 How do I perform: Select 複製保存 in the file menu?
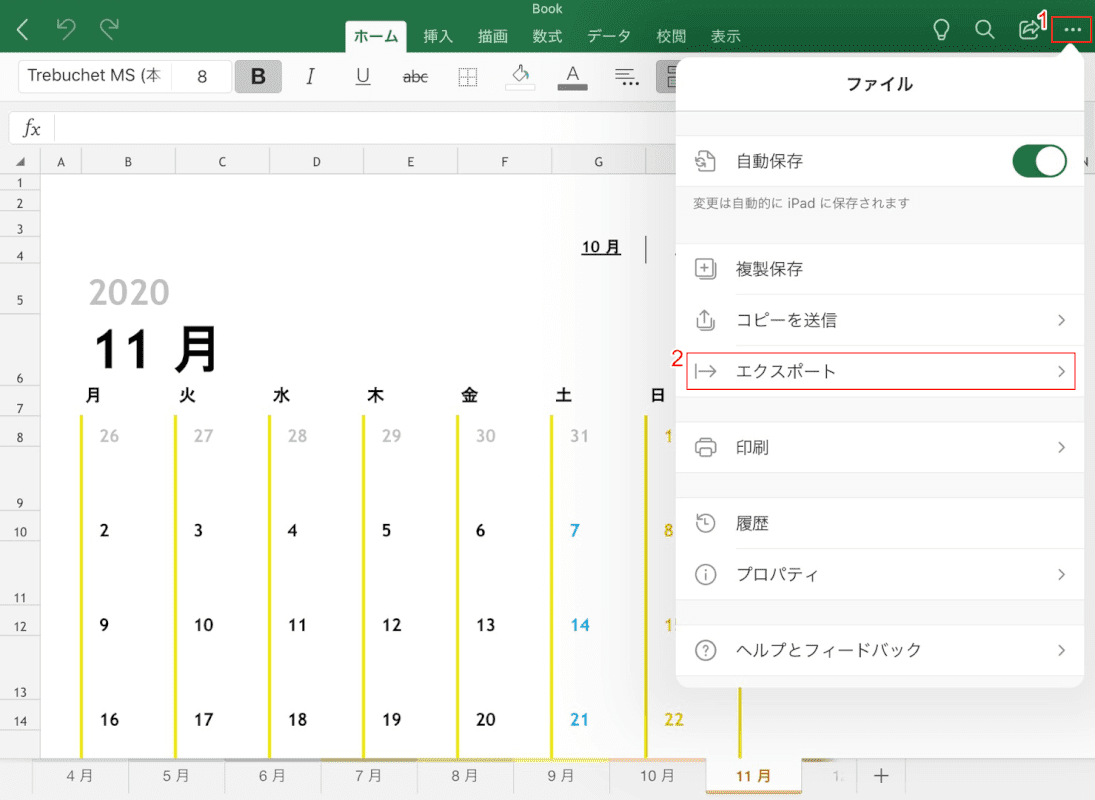(x=880, y=269)
